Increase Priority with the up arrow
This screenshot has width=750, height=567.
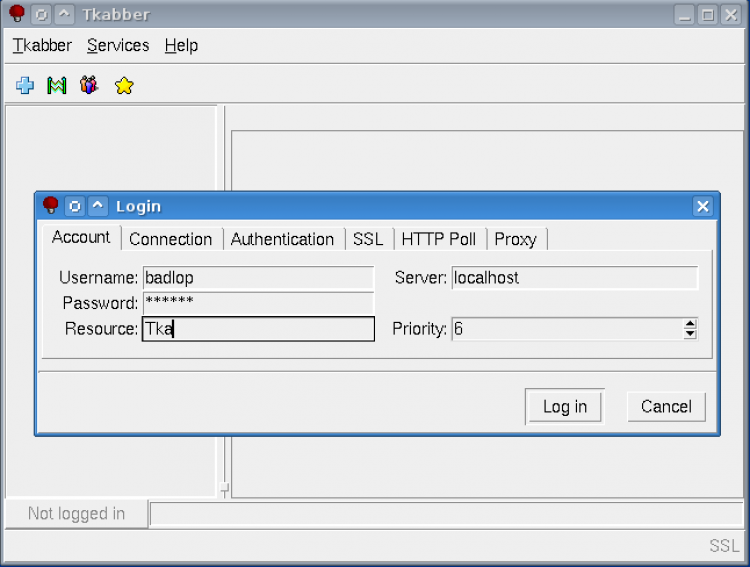click(x=689, y=323)
